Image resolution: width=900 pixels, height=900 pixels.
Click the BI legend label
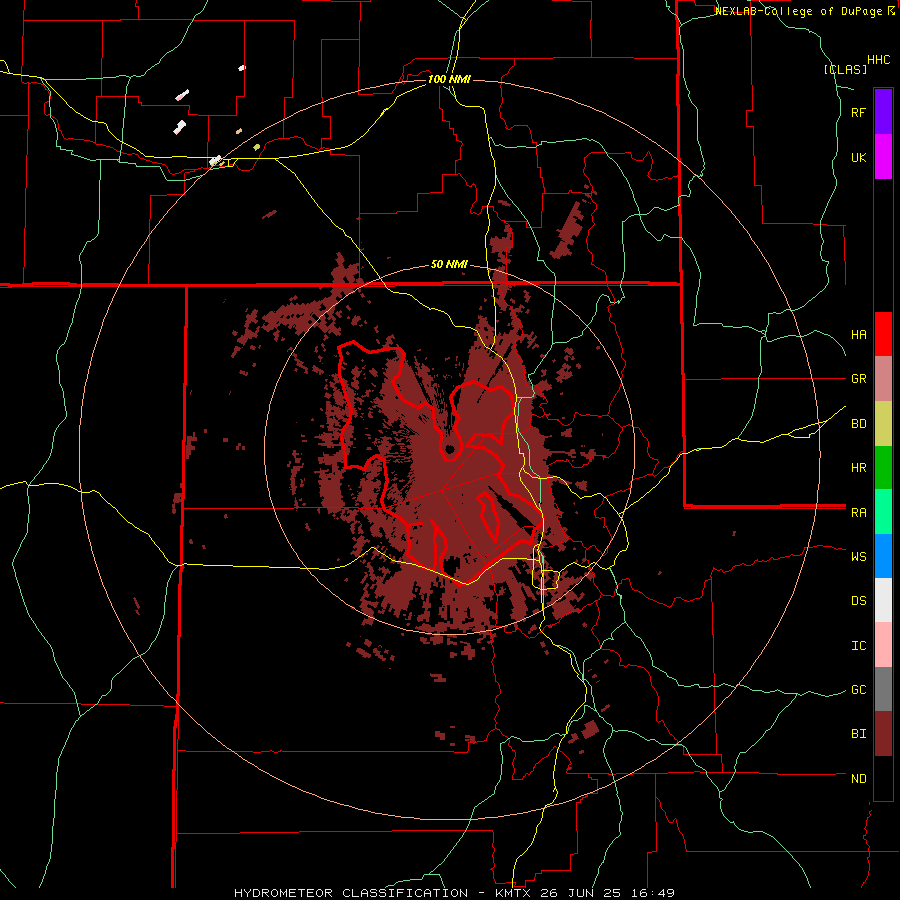[858, 734]
